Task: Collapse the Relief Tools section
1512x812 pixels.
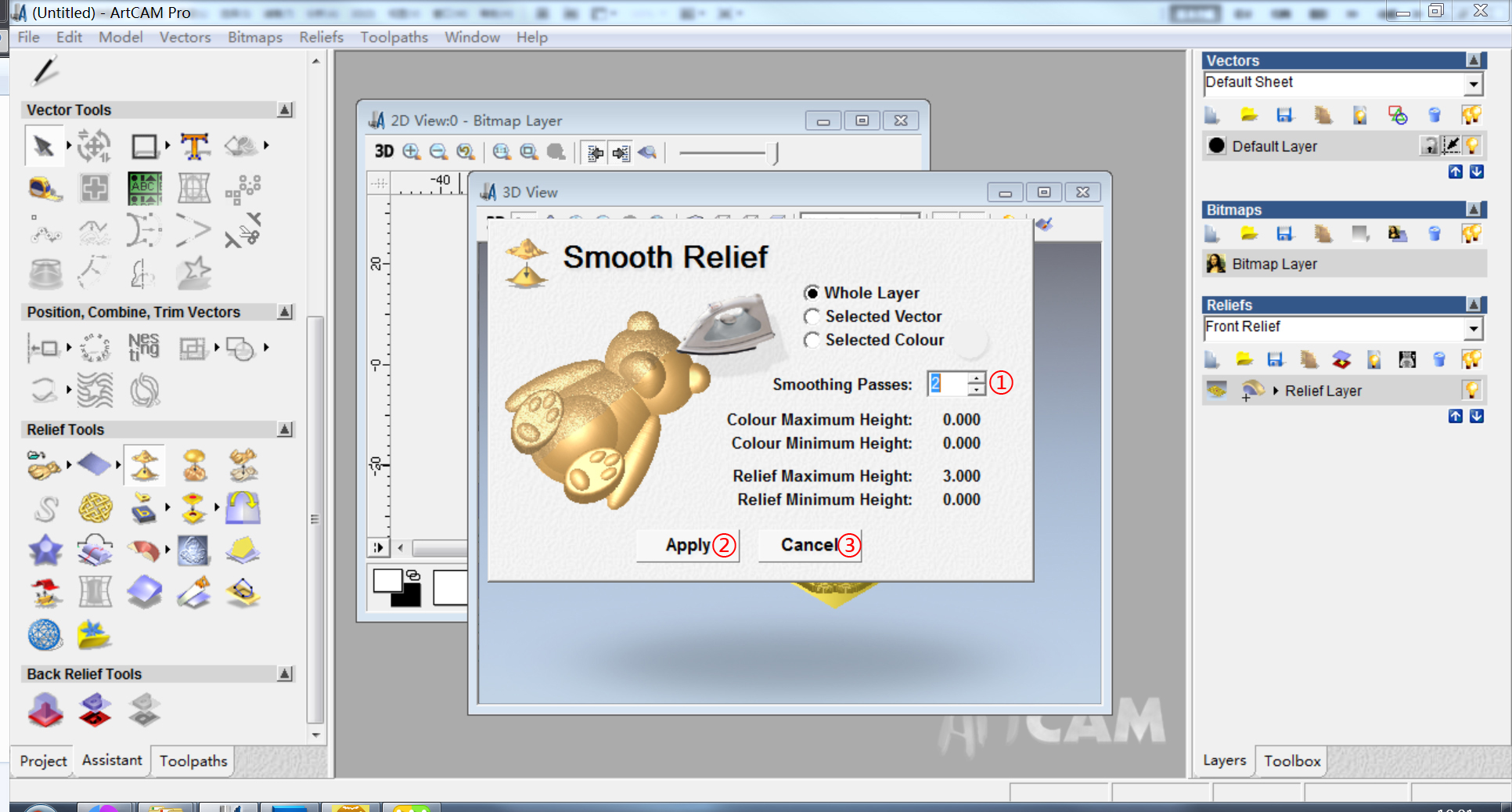Action: 285,430
